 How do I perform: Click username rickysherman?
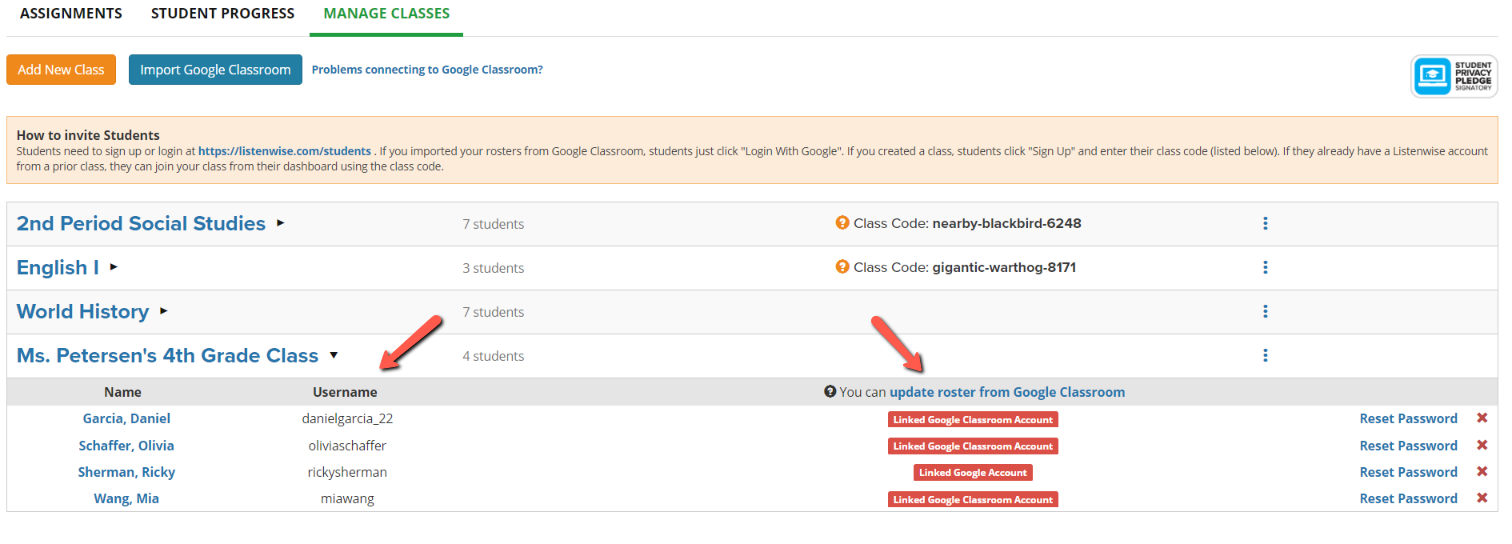pos(347,472)
